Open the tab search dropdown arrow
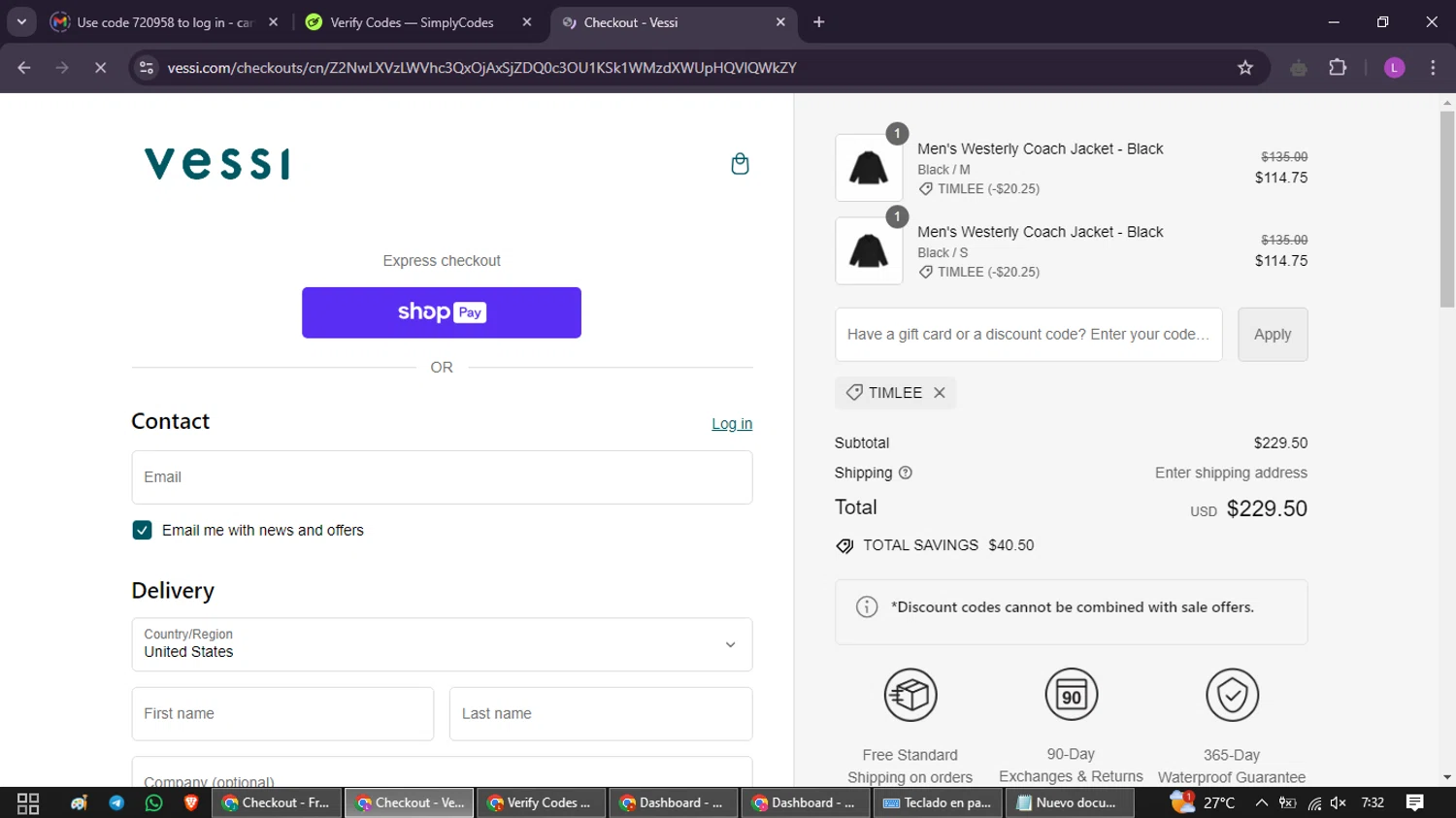 click(x=21, y=22)
